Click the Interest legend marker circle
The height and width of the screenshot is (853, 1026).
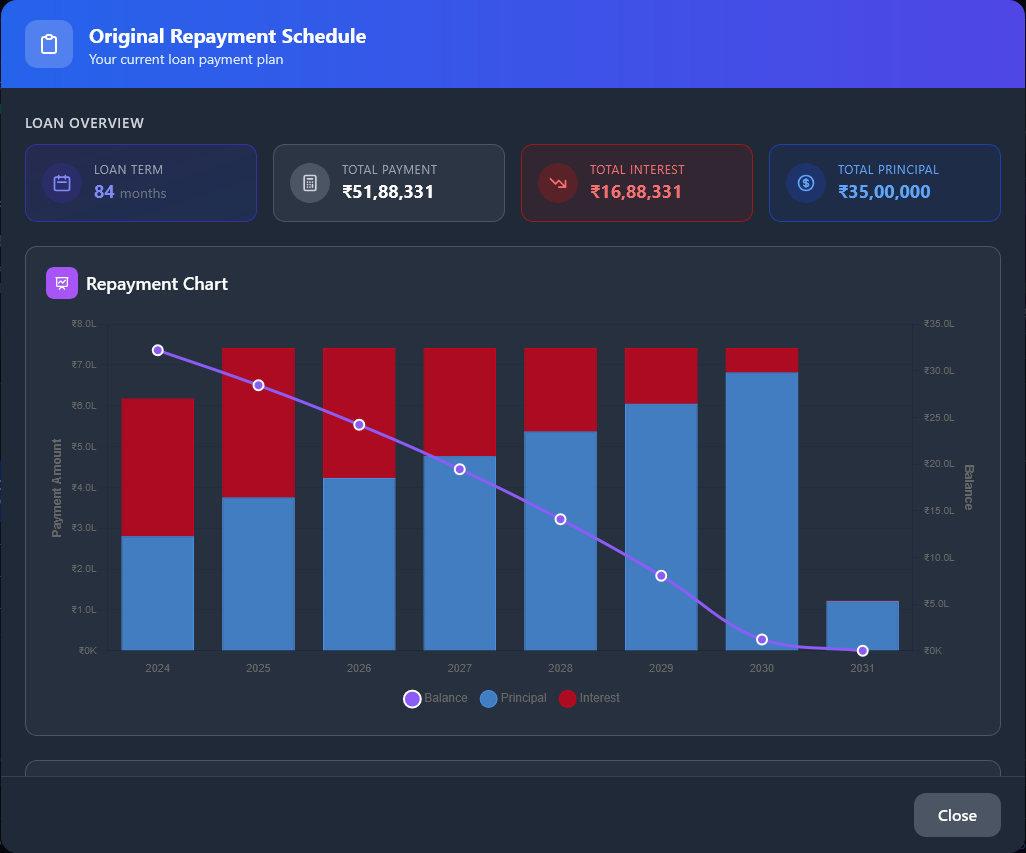pos(569,698)
